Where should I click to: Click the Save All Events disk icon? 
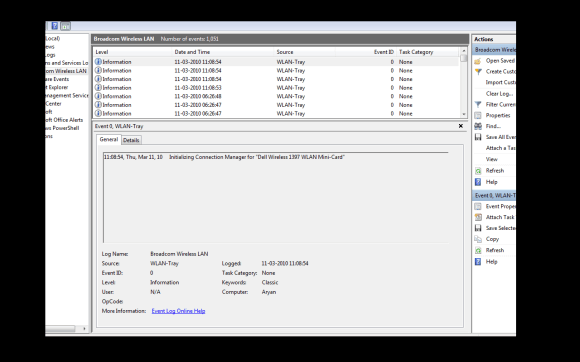click(478, 137)
